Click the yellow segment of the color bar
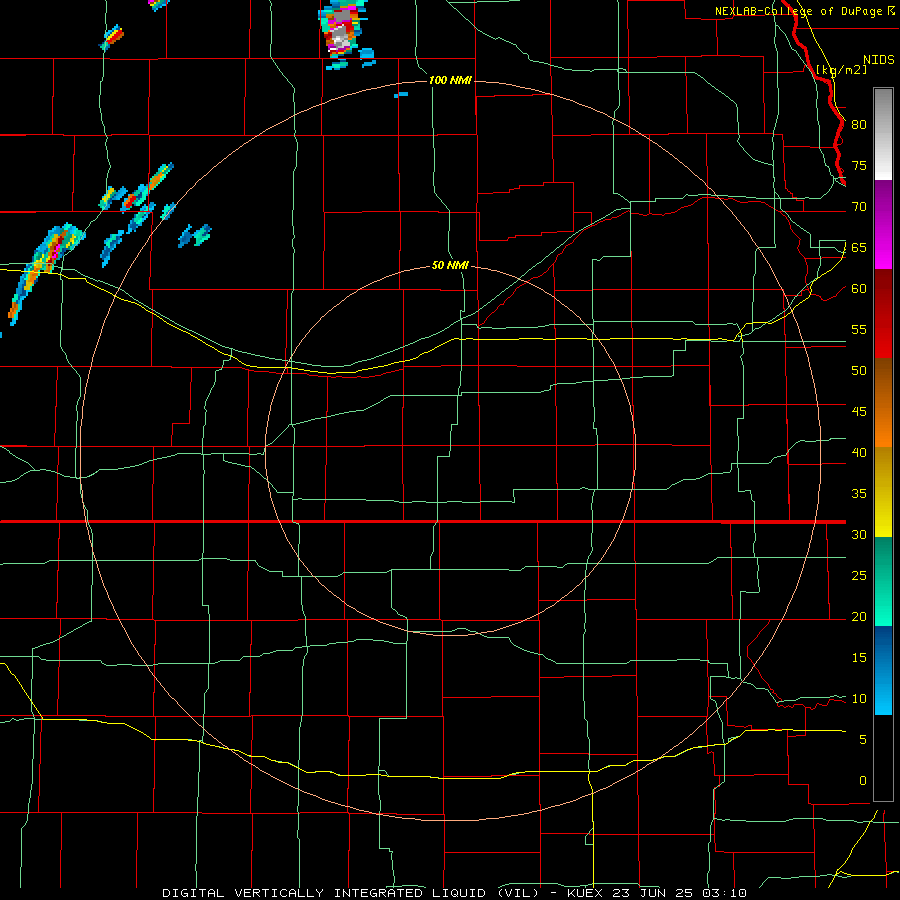Screen dimensions: 900x900 883,492
